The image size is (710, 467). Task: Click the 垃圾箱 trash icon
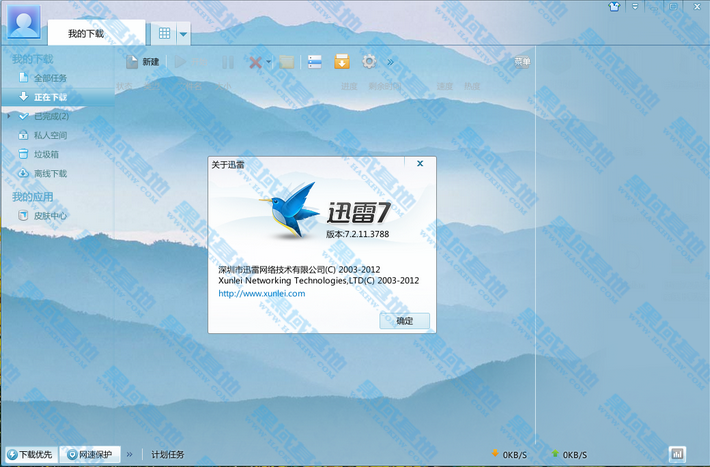23,154
